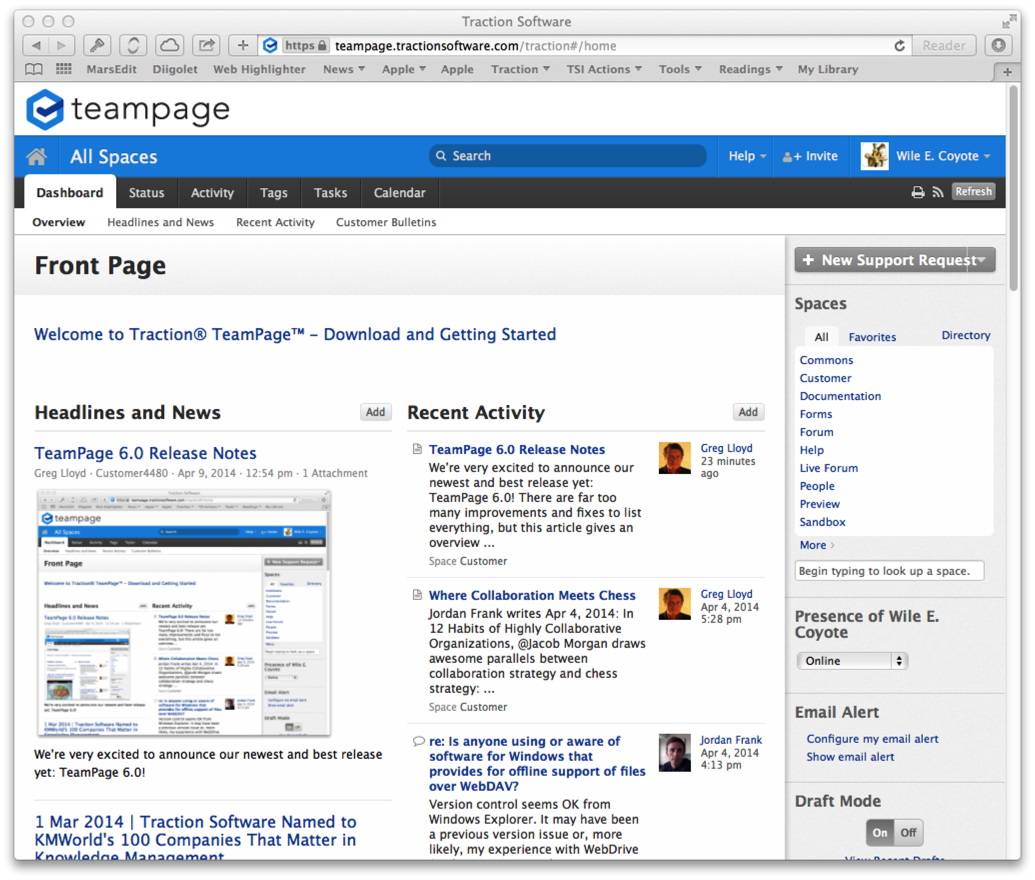Viewport: 1035px width, 880px height.
Task: Click the Wile E. Coyote avatar picture
Action: 874,156
